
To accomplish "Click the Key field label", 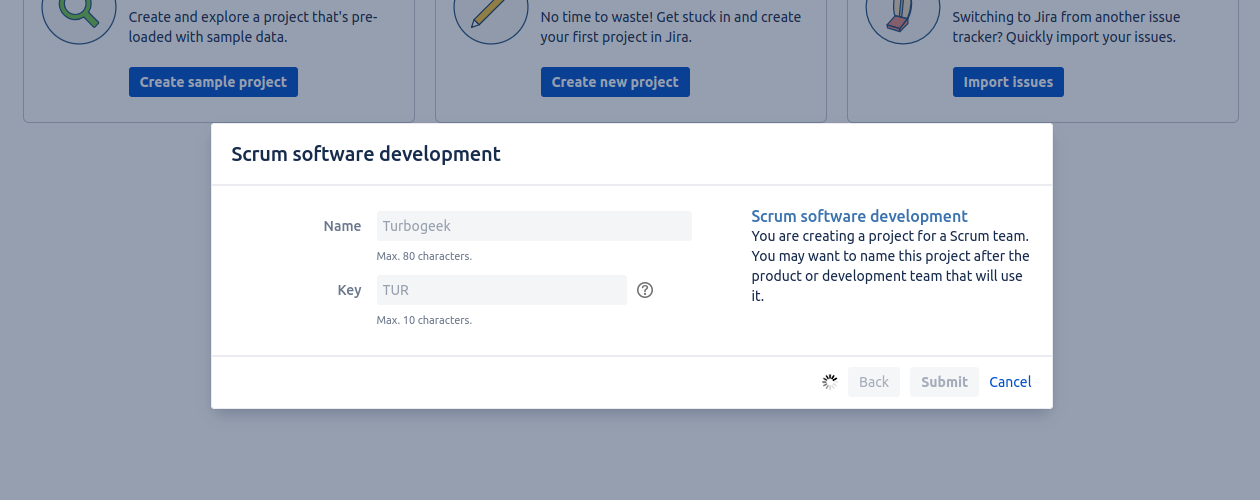I will click(x=349, y=290).
